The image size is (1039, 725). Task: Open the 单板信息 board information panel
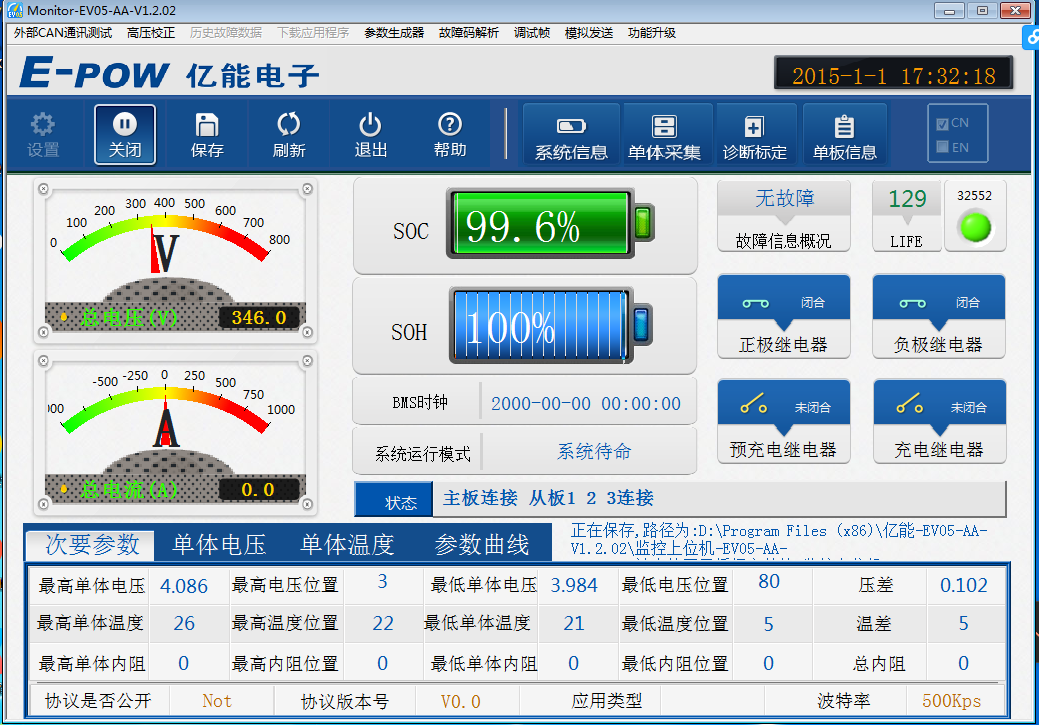tap(844, 133)
